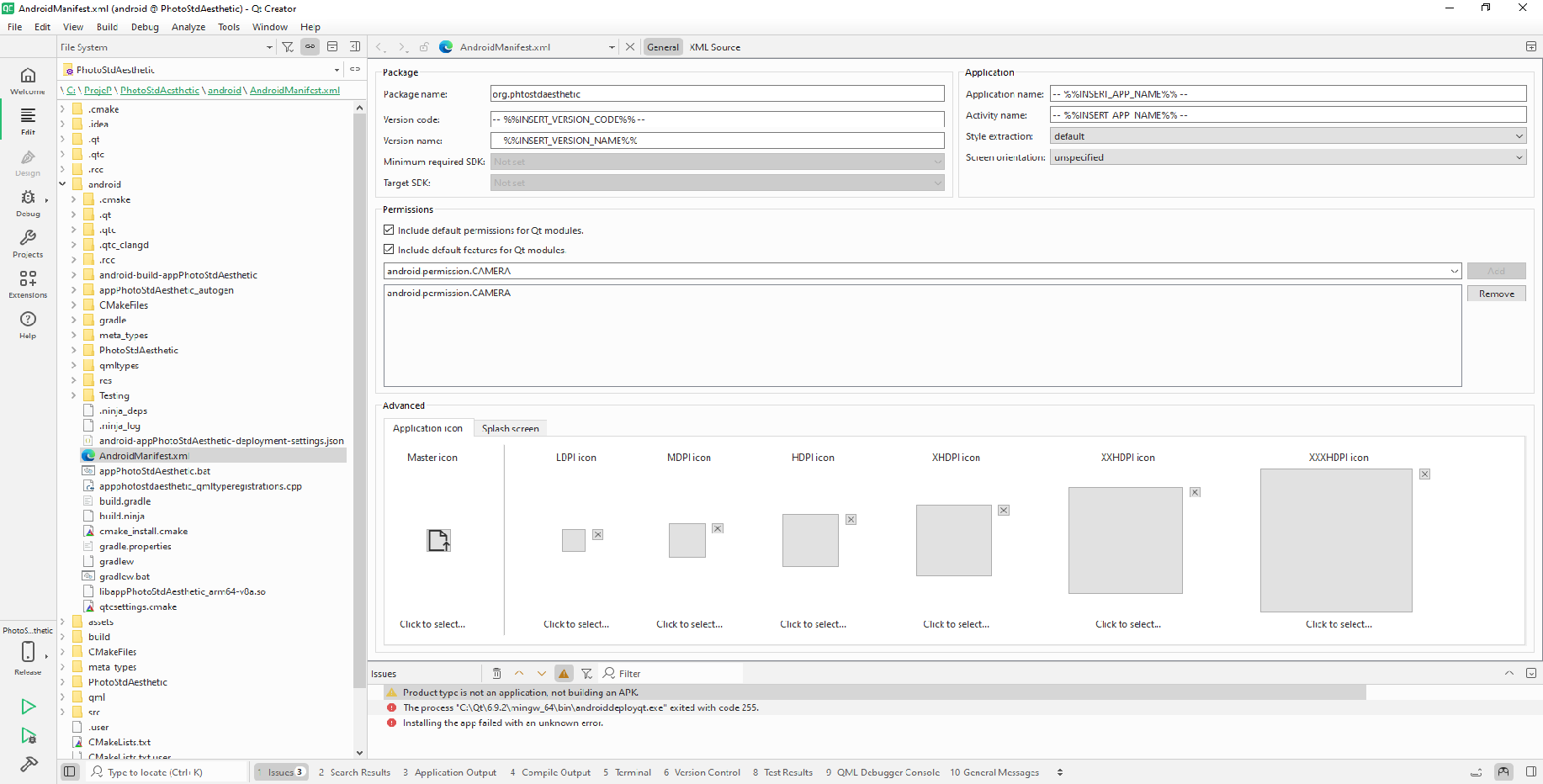
Task: Go back in editor navigation history
Action: (x=380, y=47)
